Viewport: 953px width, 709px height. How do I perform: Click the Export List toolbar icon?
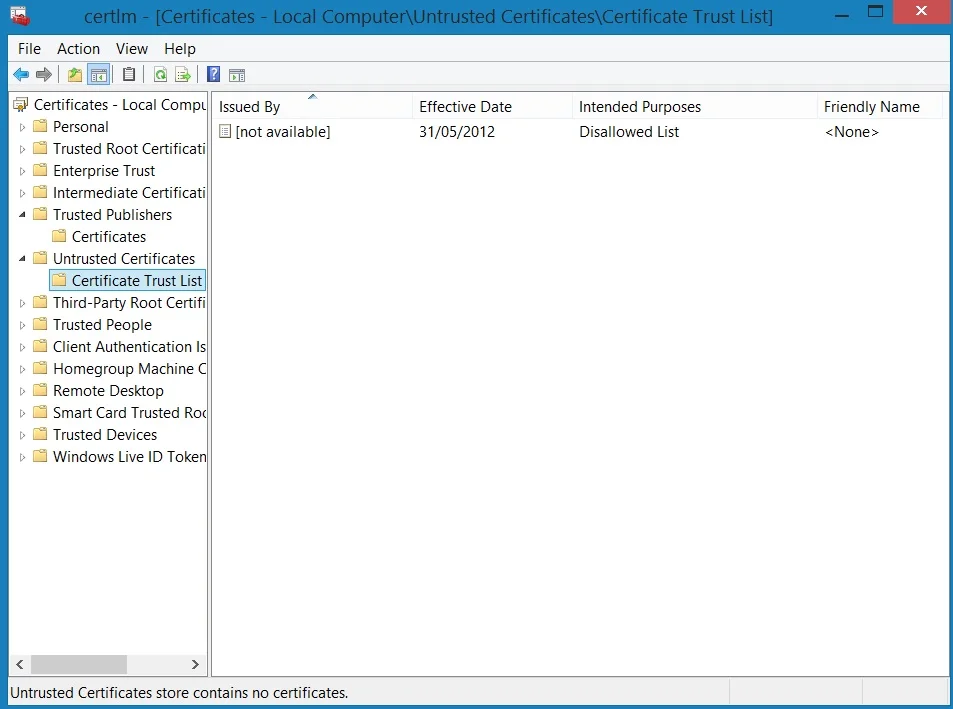tap(183, 75)
